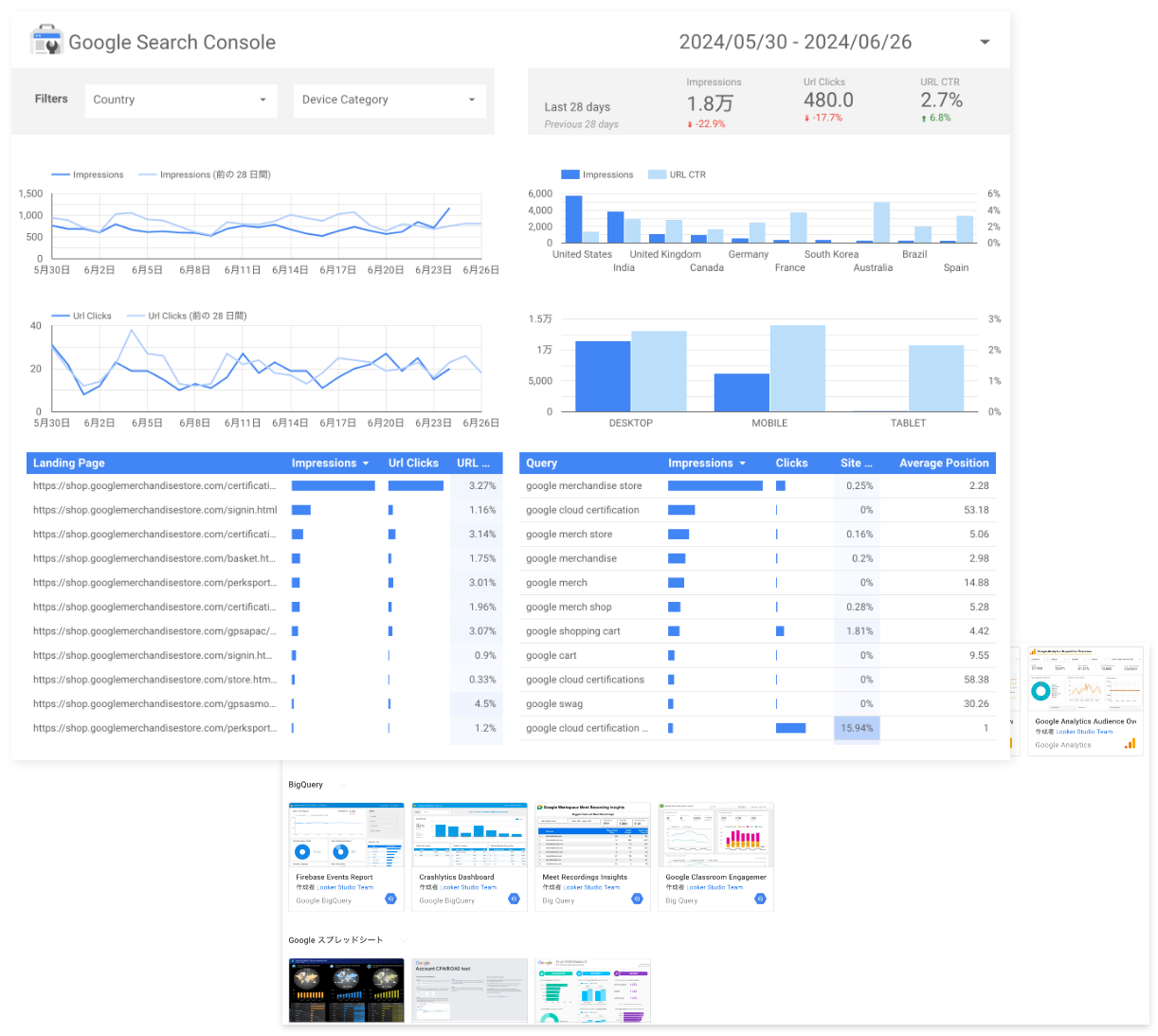Open the Google Analytics Audience Overview thumbnail

(x=1086, y=679)
